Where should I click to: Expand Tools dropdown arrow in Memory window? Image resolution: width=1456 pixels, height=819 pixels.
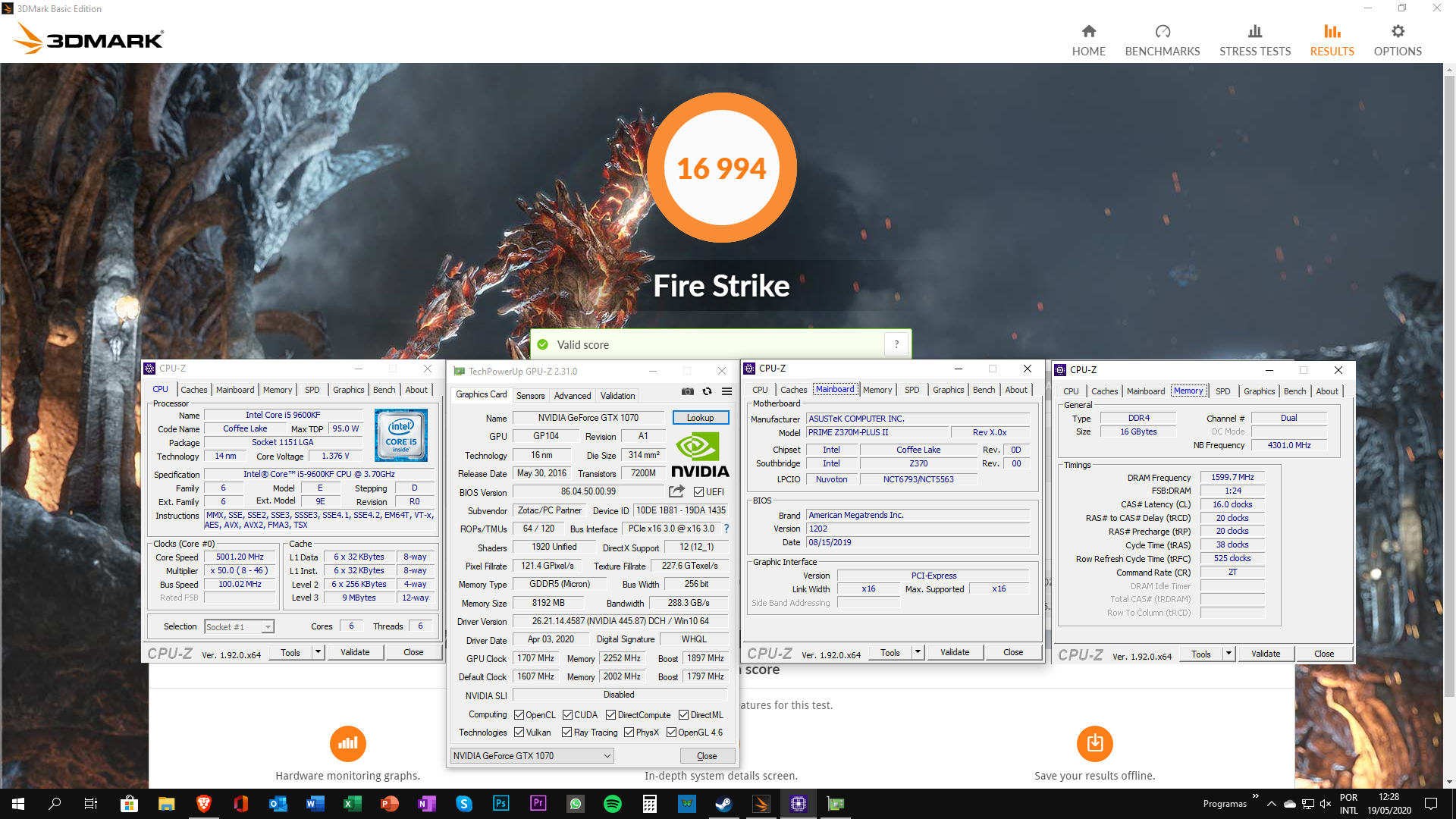(x=1228, y=654)
